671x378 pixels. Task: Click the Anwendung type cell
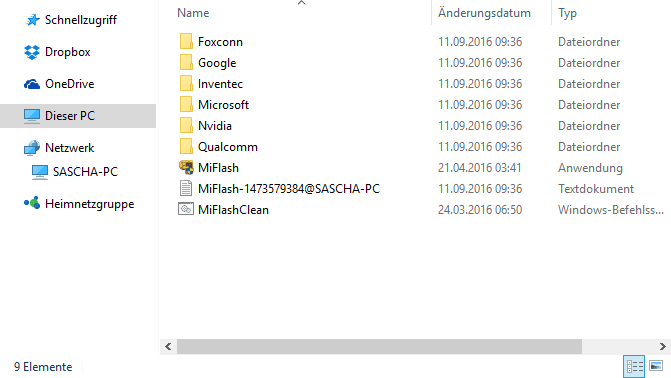tap(590, 168)
